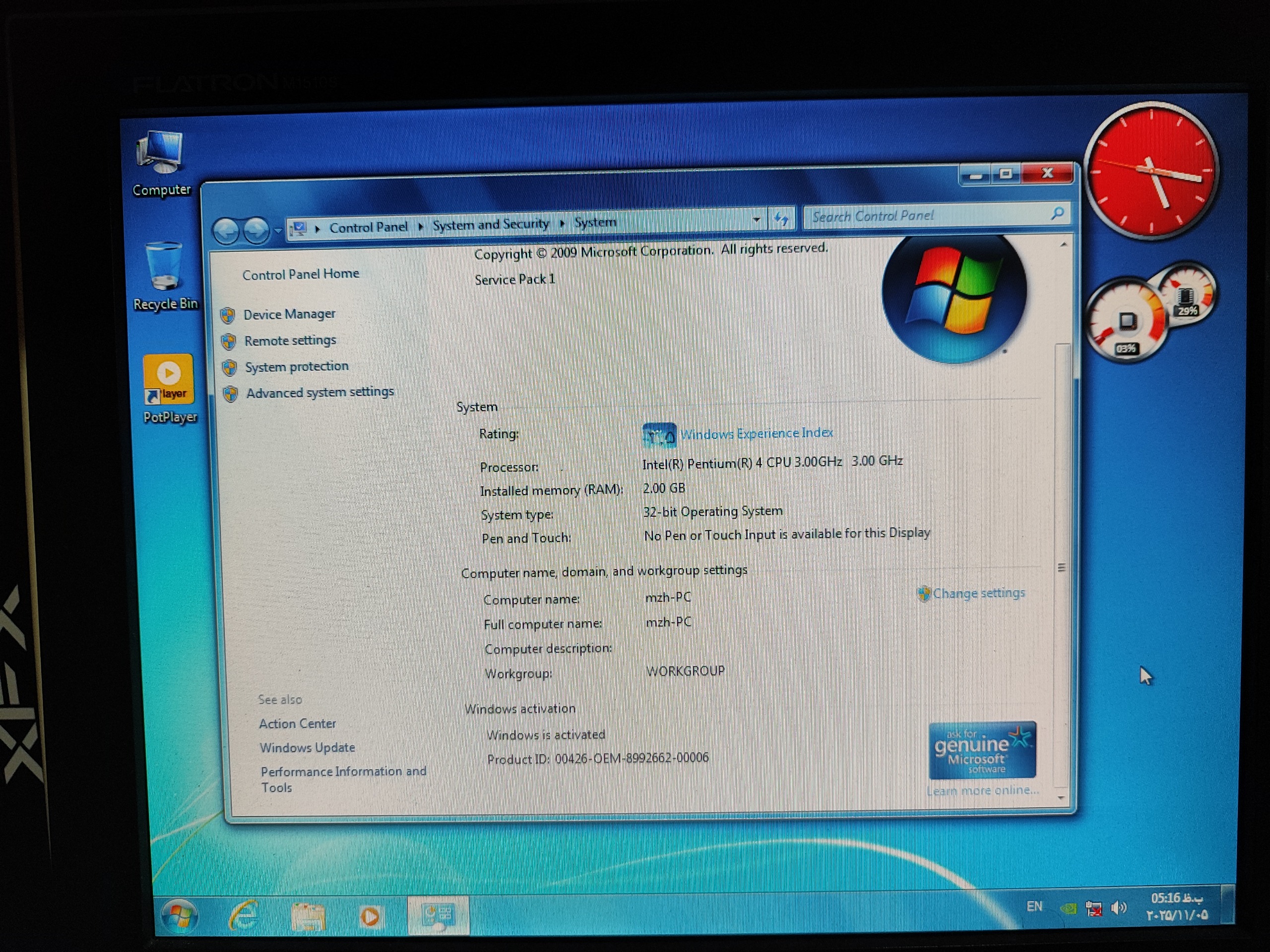Click the Forward navigation arrow
The height and width of the screenshot is (952, 1270).
tap(256, 230)
